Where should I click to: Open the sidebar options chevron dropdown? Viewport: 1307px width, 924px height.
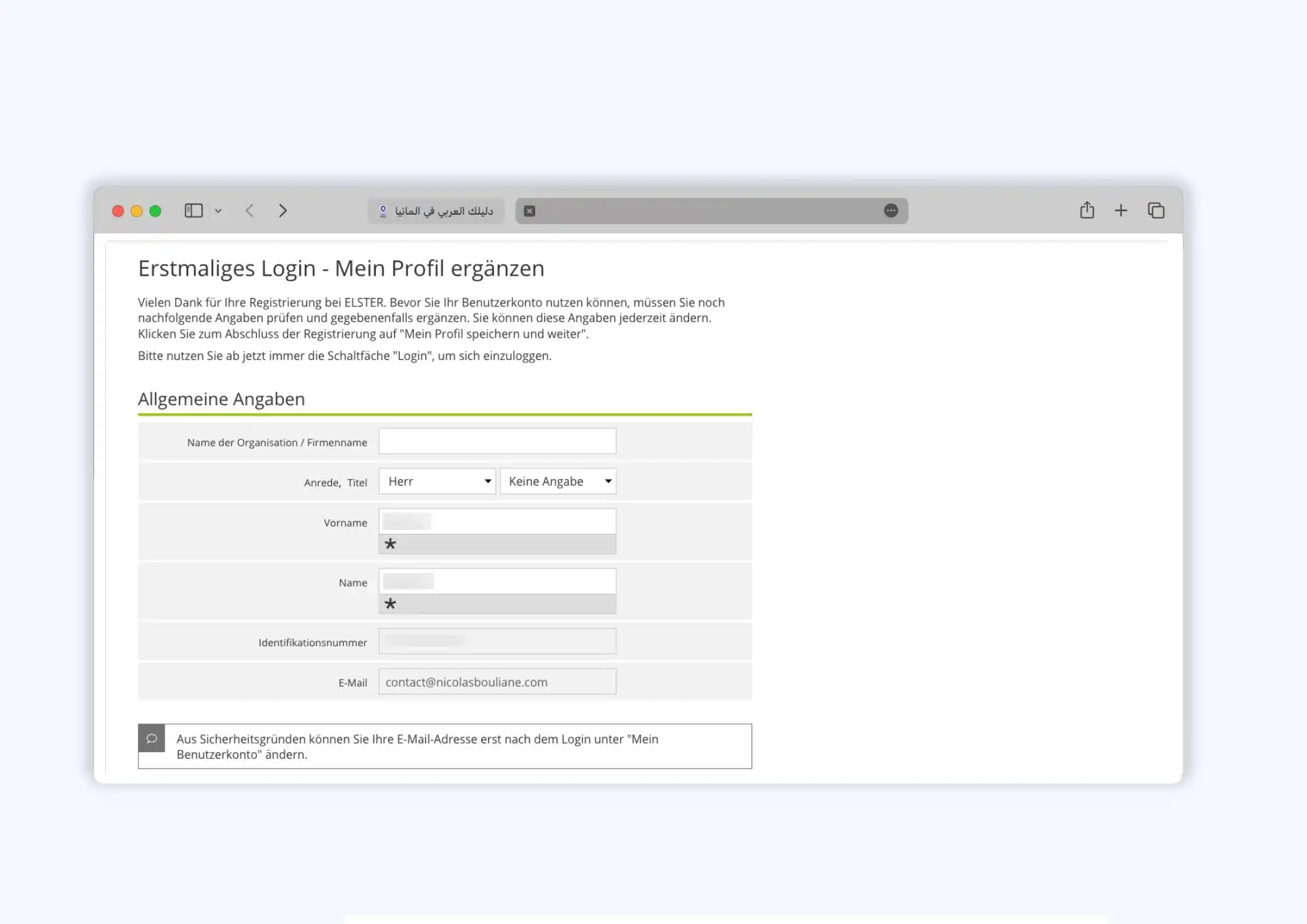pos(218,211)
